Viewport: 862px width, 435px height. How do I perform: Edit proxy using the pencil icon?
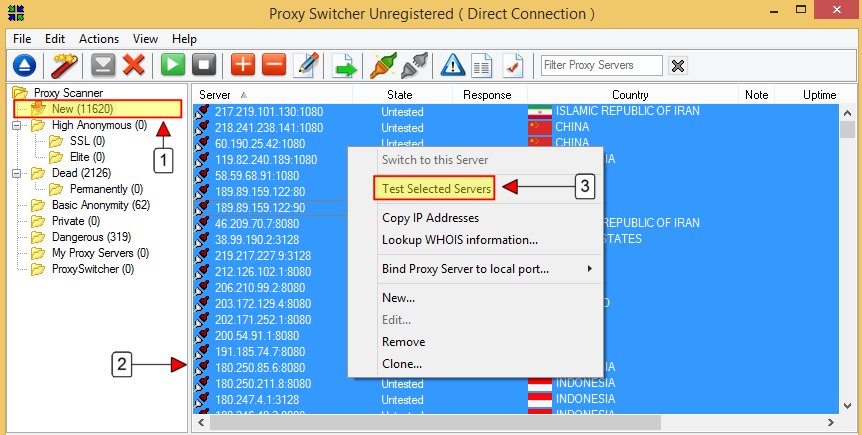[306, 65]
